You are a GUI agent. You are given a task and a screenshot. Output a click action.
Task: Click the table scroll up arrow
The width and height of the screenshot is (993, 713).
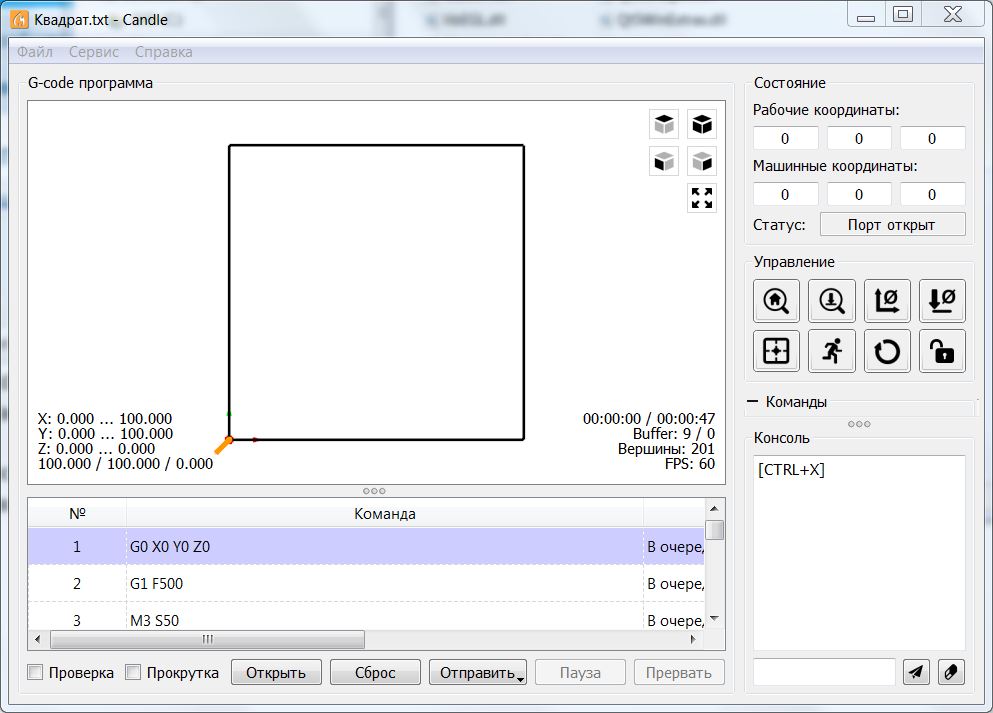[x=714, y=509]
